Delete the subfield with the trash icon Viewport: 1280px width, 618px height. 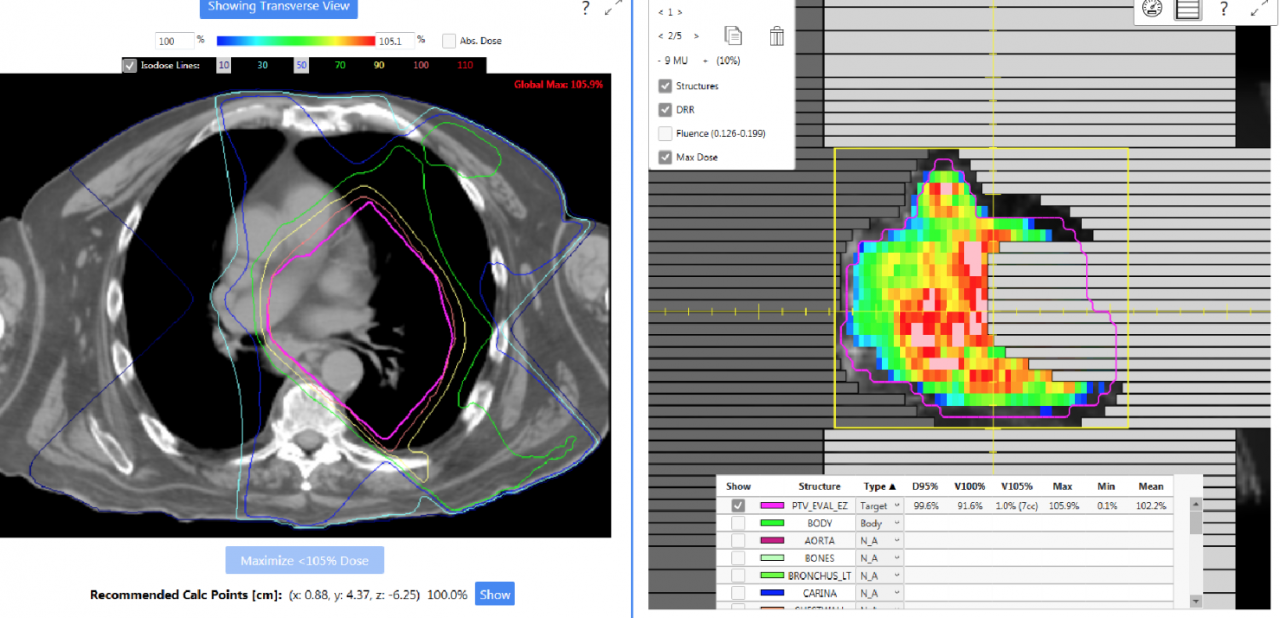[777, 36]
